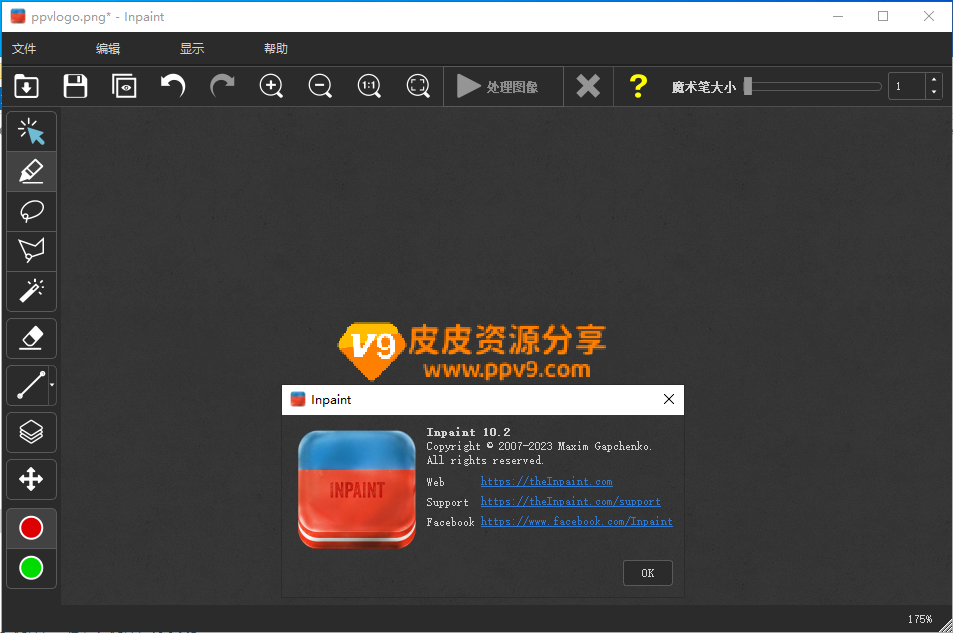Open the theInpaint.com/support link
Image resolution: width=953 pixels, height=633 pixels.
click(x=571, y=501)
